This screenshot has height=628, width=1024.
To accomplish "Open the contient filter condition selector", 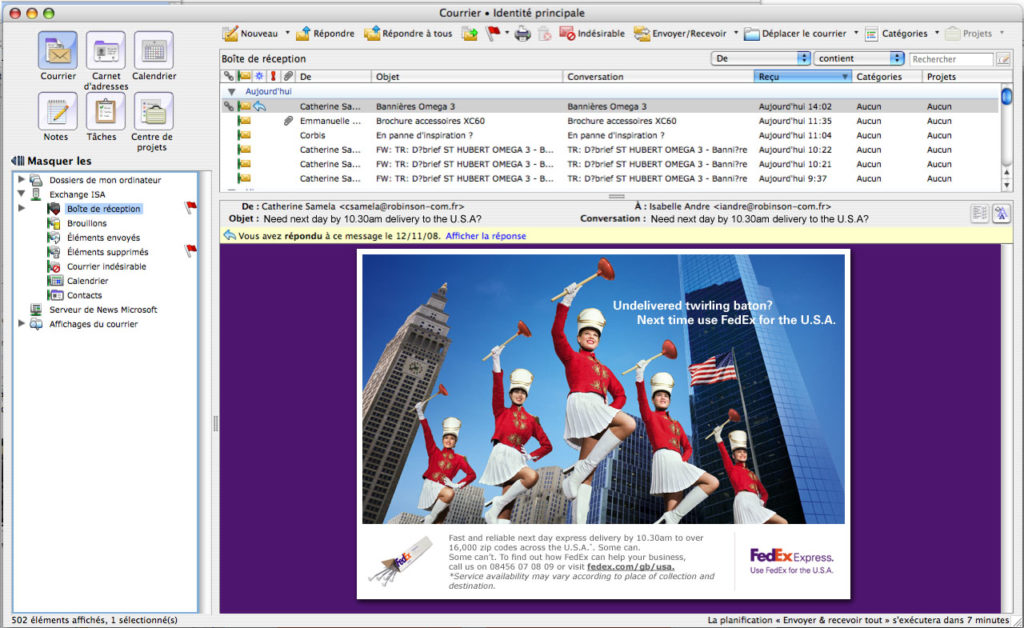I will tap(859, 59).
